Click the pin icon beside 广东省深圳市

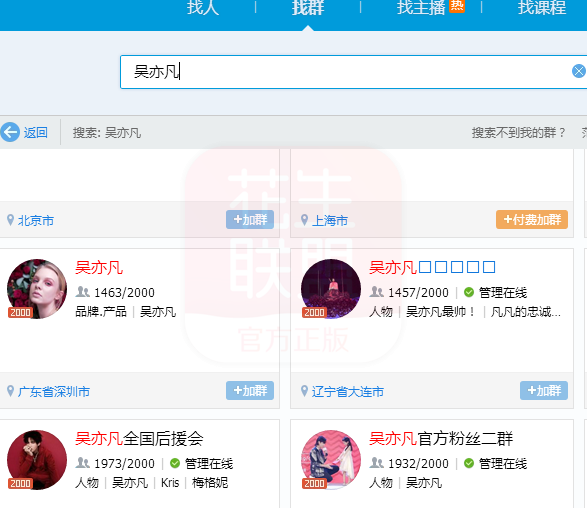pyautogui.click(x=10, y=391)
